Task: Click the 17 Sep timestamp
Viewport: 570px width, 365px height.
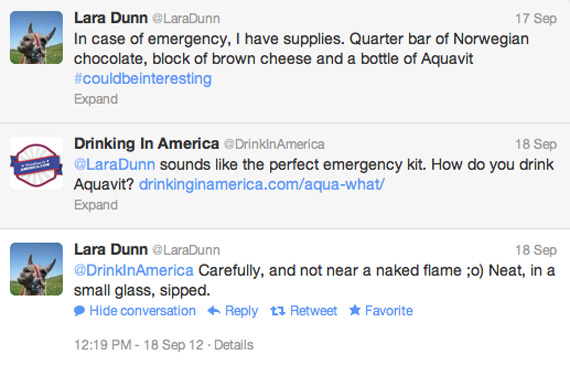Action: tap(536, 18)
